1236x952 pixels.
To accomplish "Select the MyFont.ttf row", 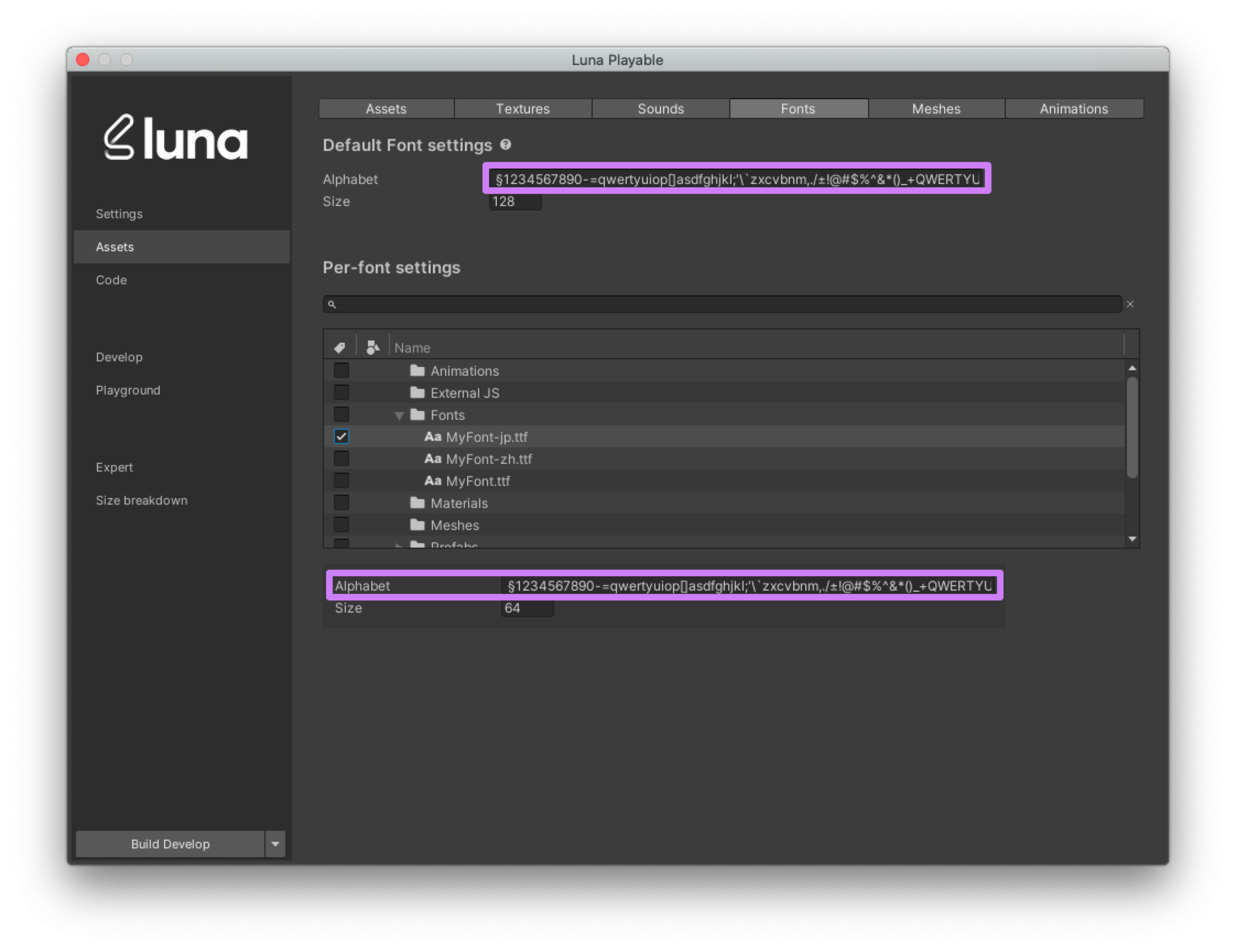I will (724, 480).
